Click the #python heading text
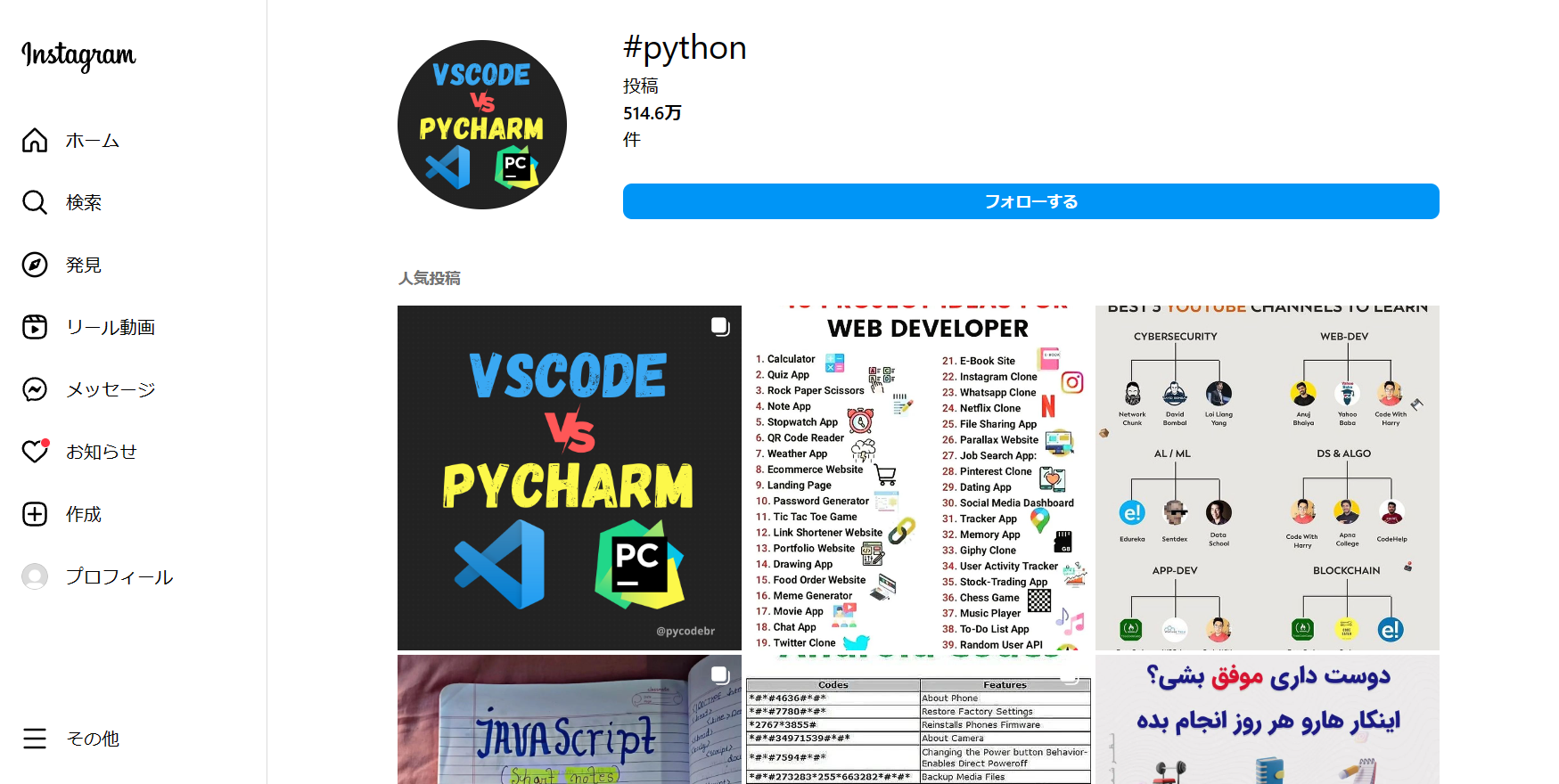This screenshot has height=784, width=1559. click(x=685, y=48)
